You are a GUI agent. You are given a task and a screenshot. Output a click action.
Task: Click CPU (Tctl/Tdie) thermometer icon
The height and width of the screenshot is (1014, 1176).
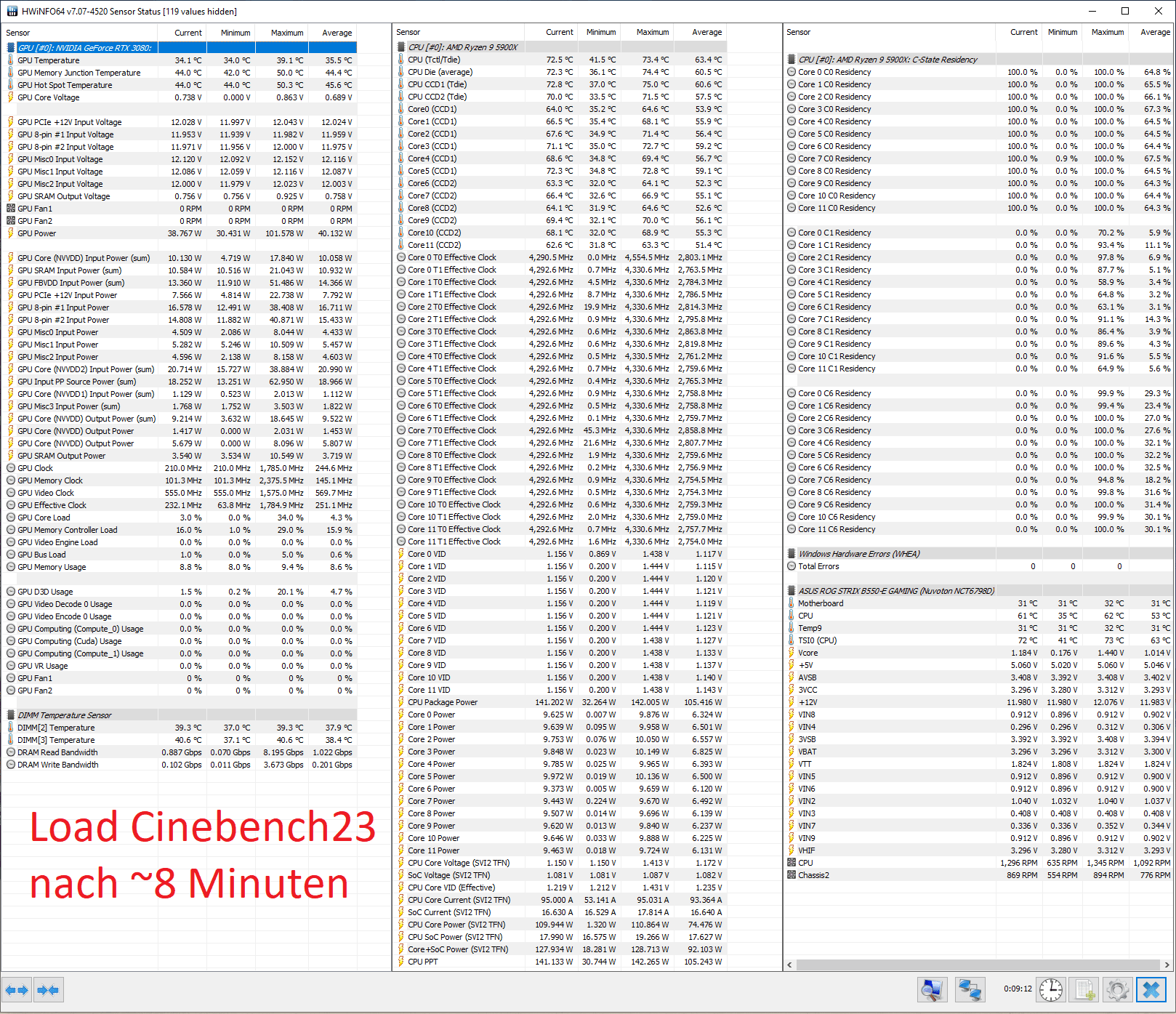coord(401,60)
